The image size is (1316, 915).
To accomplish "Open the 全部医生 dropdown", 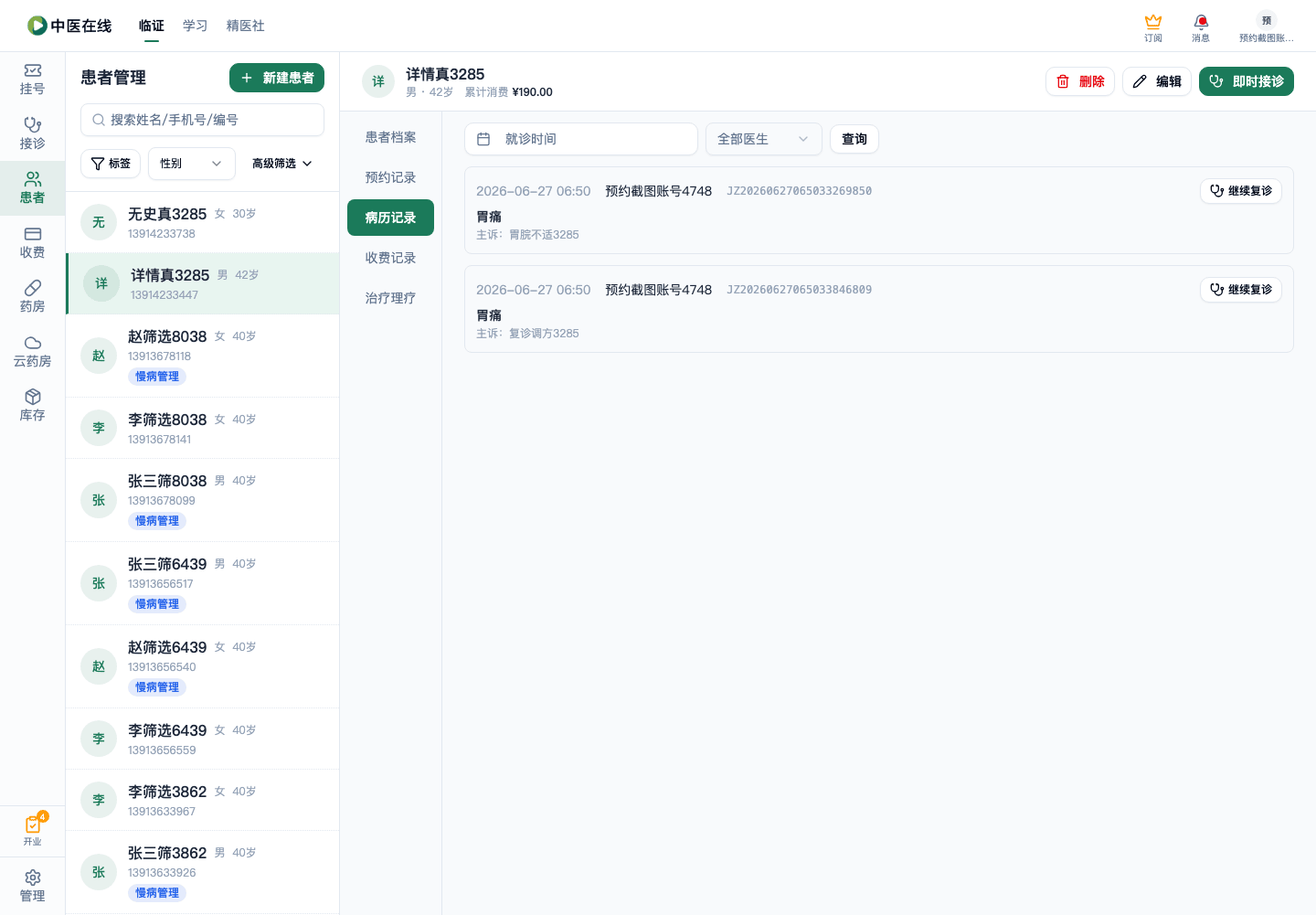I will pyautogui.click(x=764, y=139).
